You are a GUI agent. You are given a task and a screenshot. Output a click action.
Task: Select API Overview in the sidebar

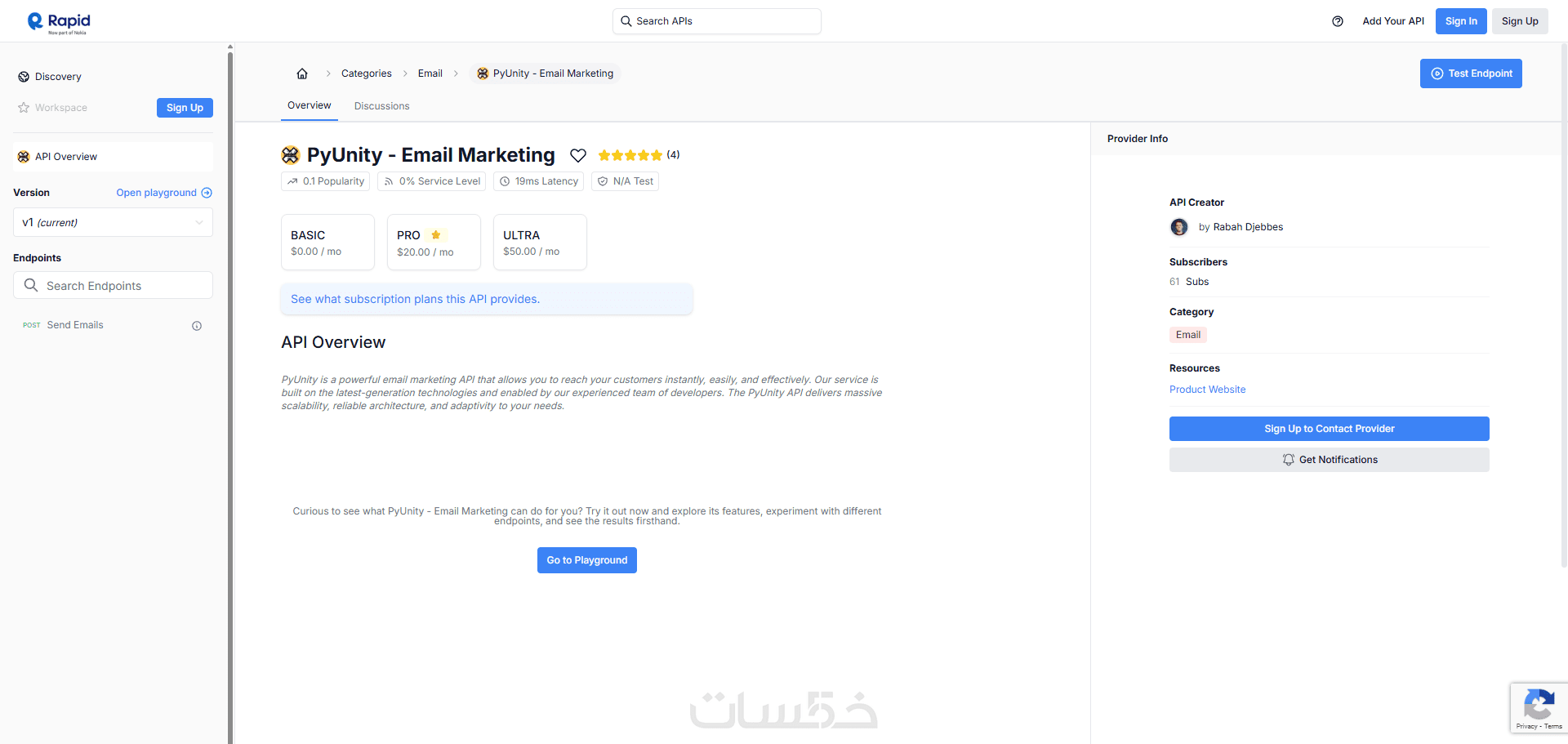(113, 157)
